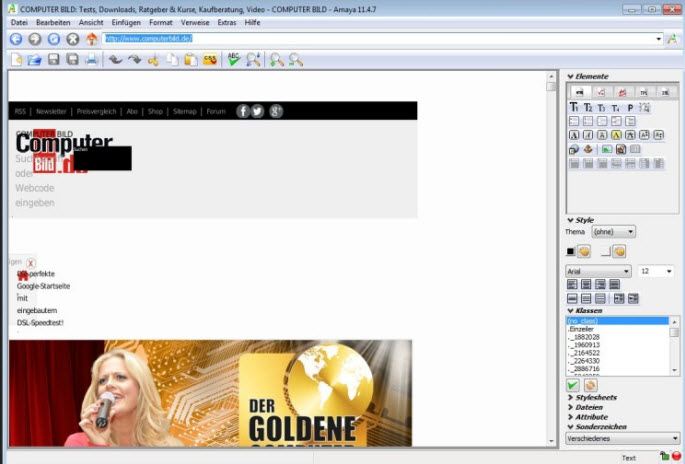Click the URL address field
The image size is (685, 464).
click(x=378, y=39)
